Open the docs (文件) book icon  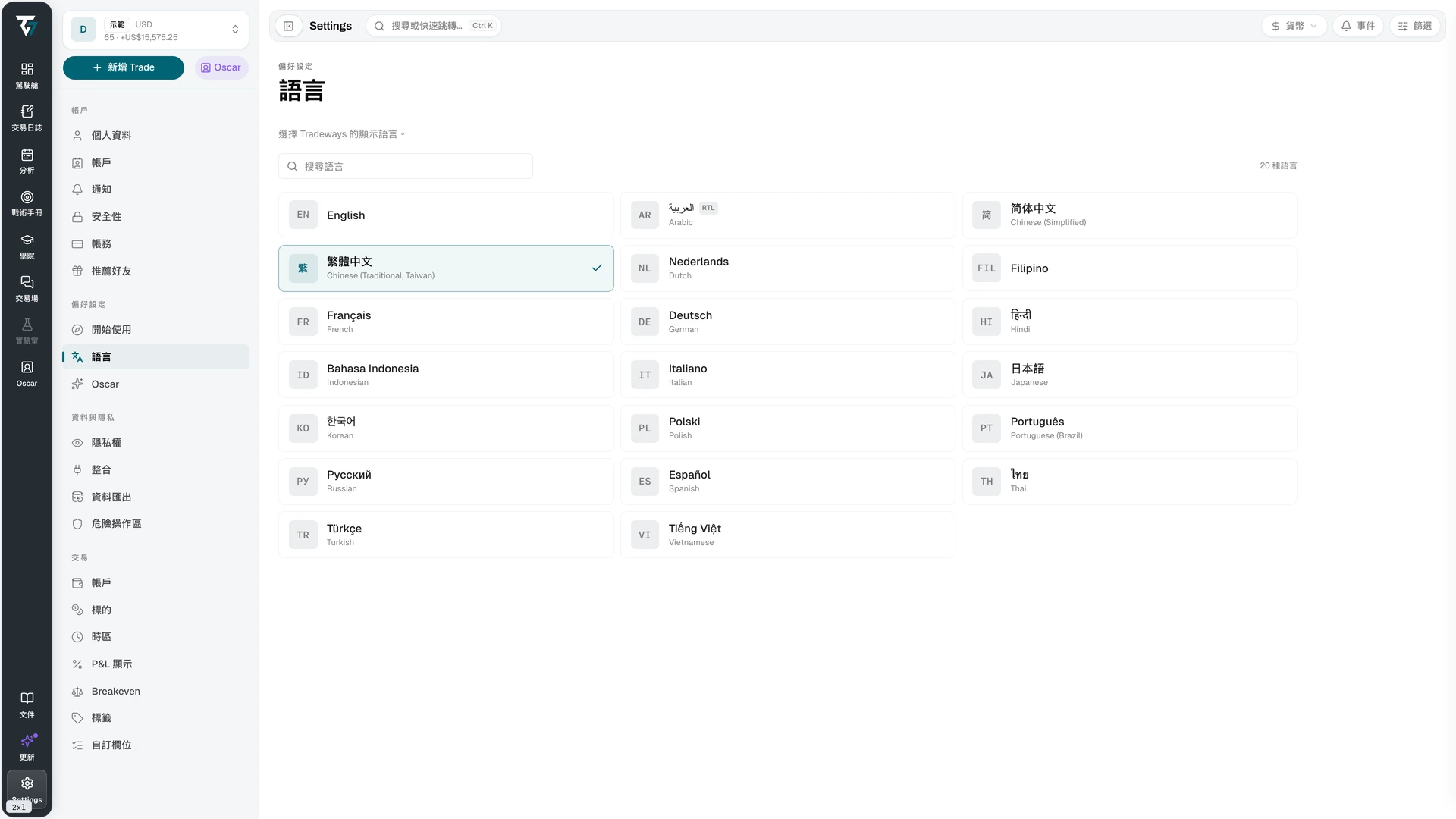[x=27, y=698]
